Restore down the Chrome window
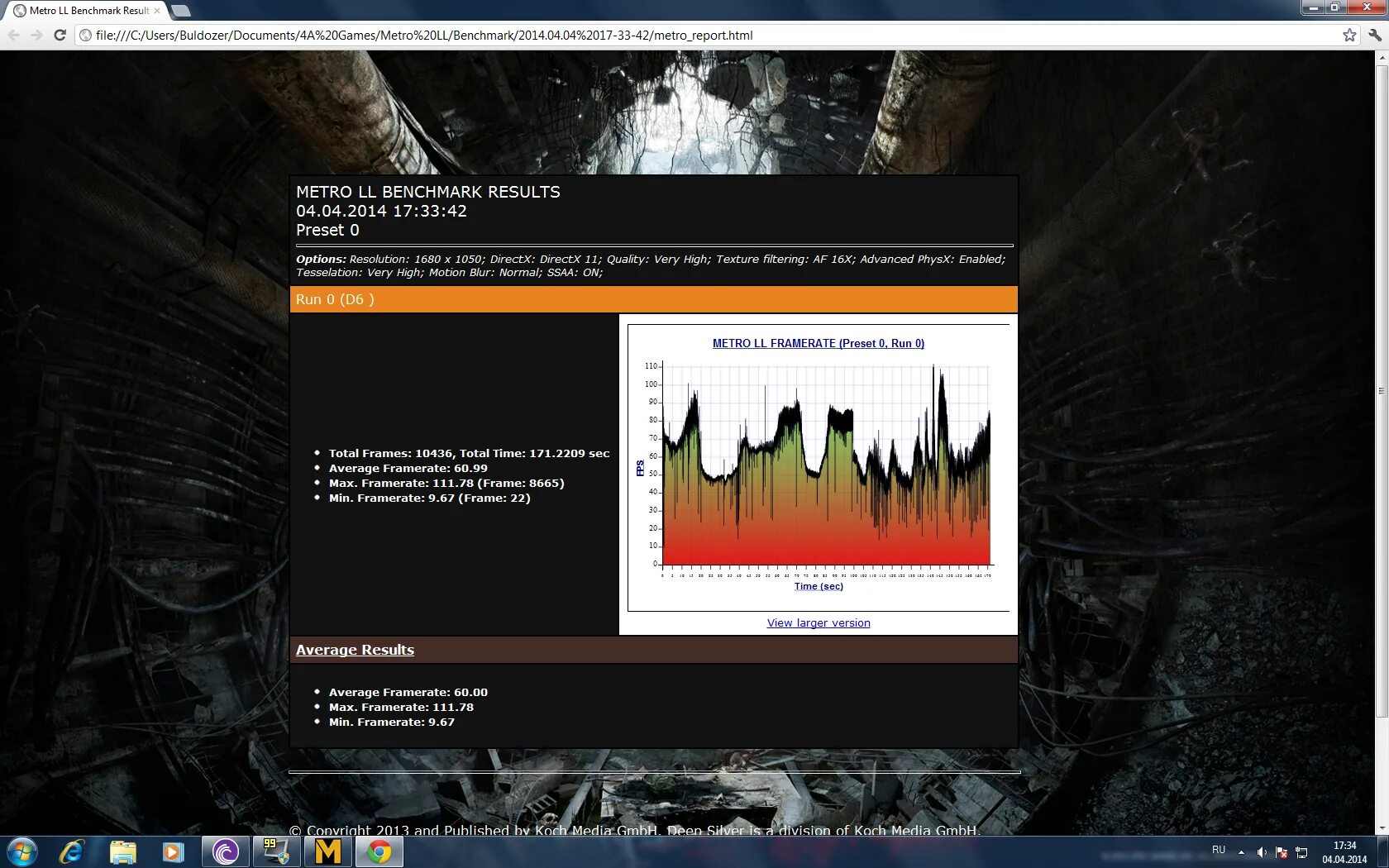Image resolution: width=1389 pixels, height=868 pixels. 1334,7
